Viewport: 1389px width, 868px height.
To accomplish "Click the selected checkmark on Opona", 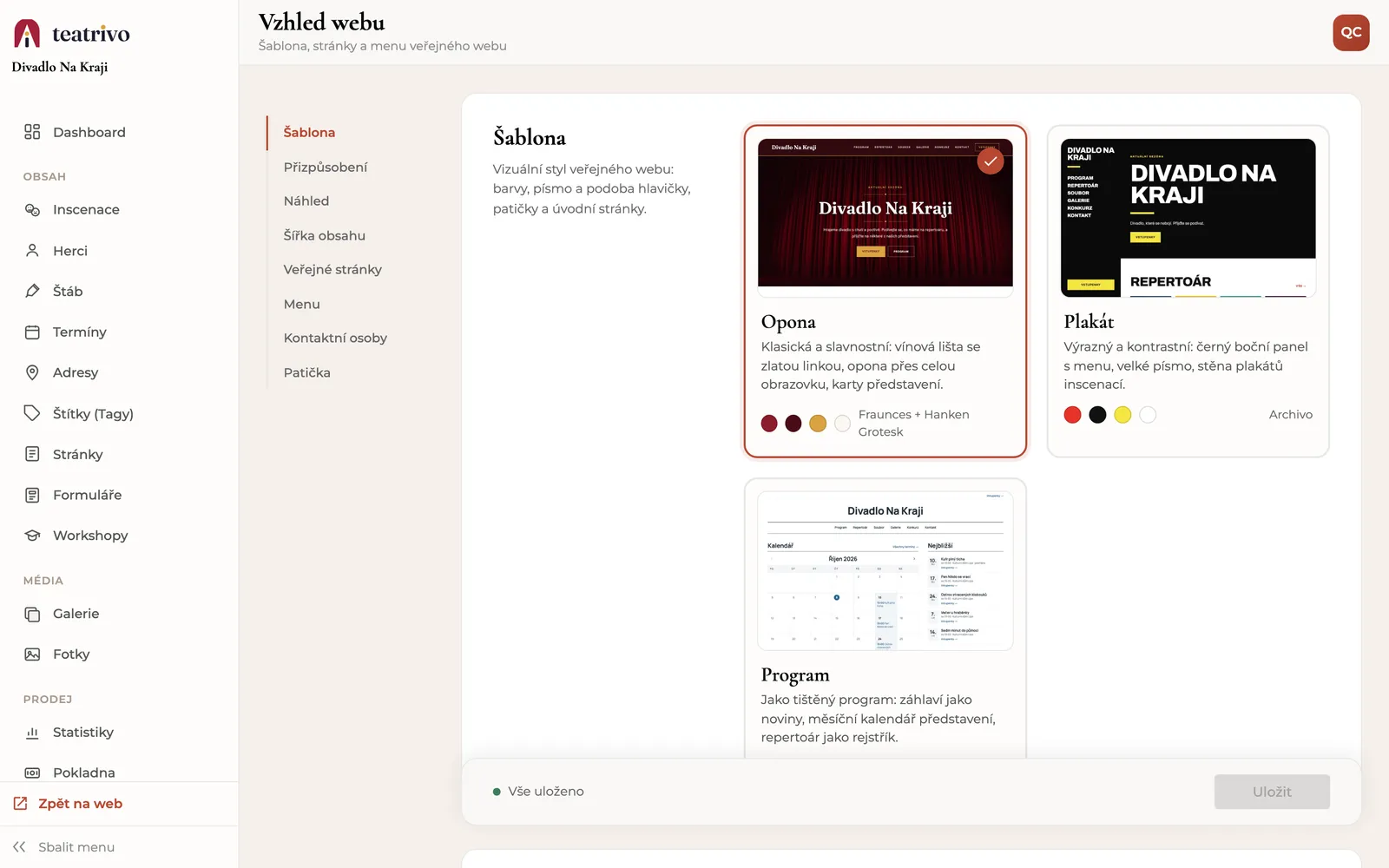I will click(x=990, y=161).
